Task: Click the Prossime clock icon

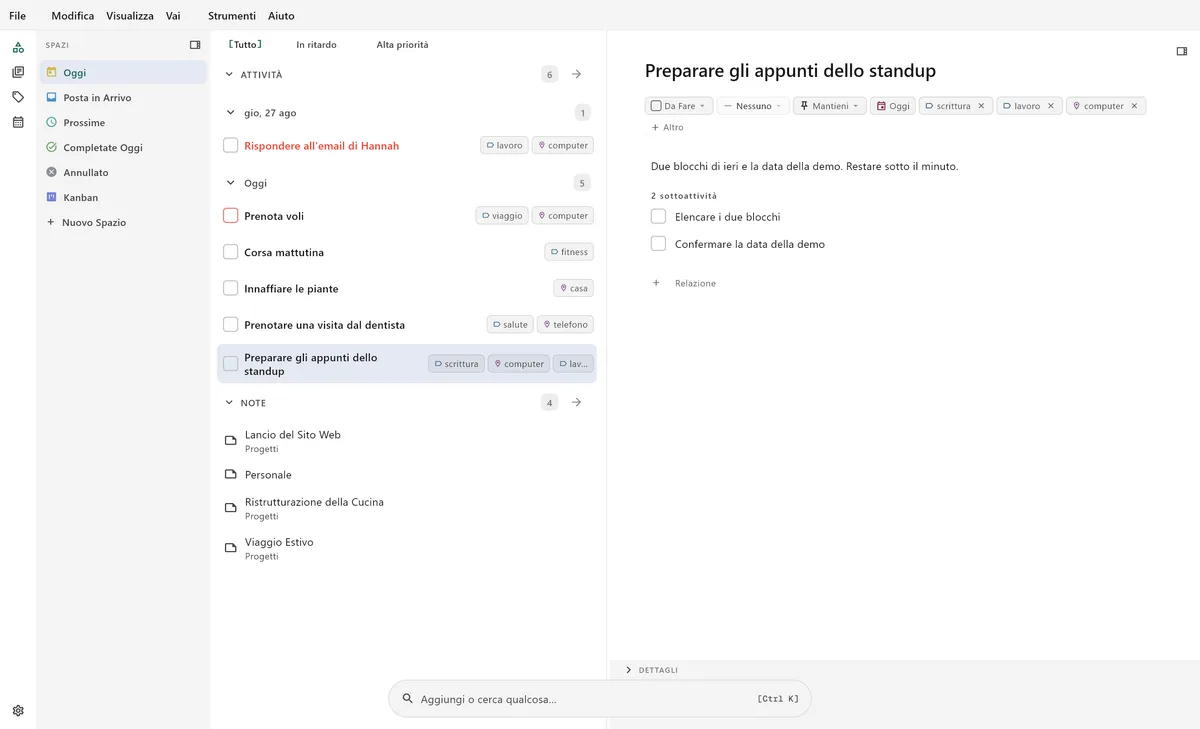Action: [x=52, y=122]
